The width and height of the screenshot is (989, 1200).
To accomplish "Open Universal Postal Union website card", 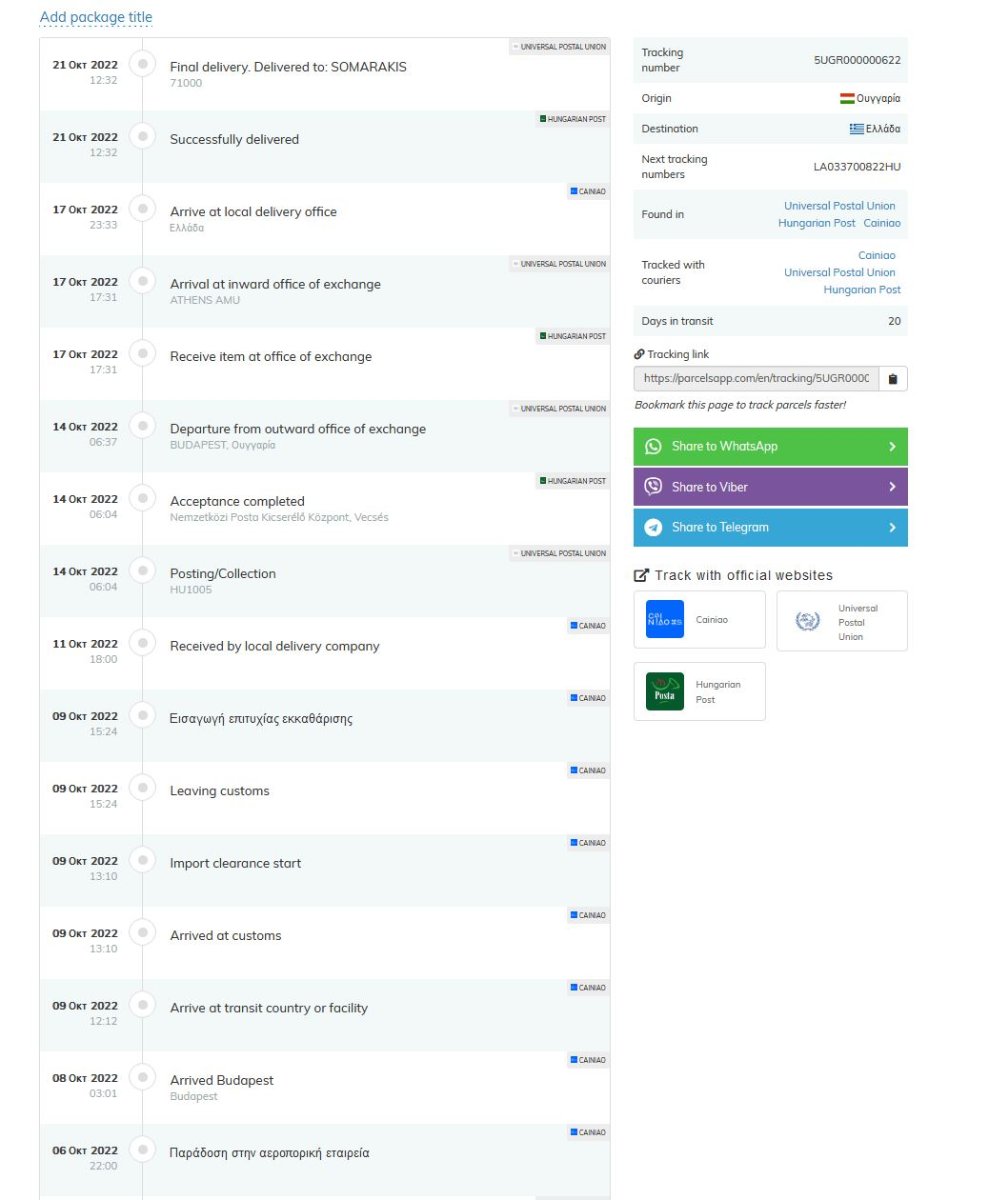I will click(x=842, y=621).
